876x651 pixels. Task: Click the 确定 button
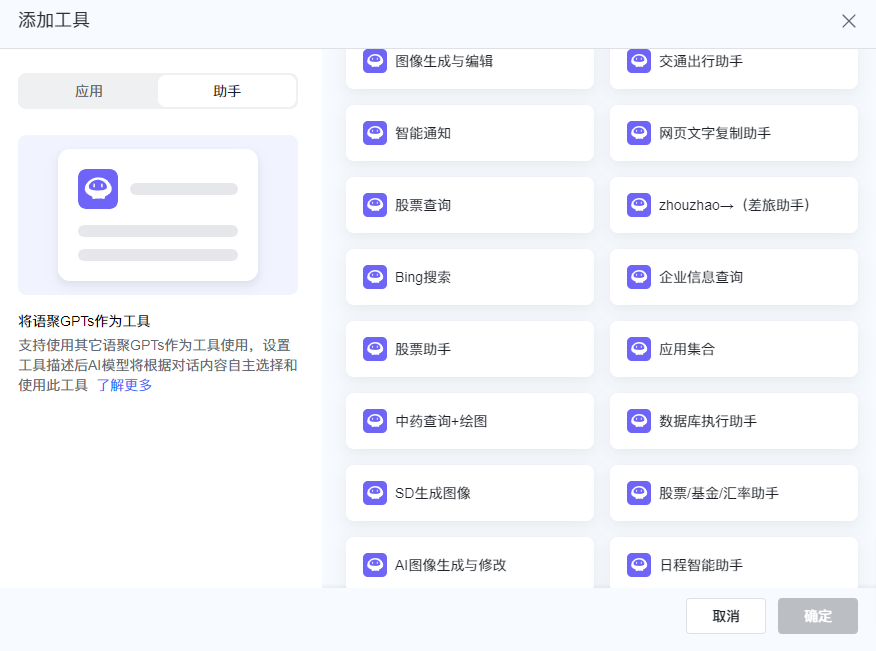(x=818, y=616)
